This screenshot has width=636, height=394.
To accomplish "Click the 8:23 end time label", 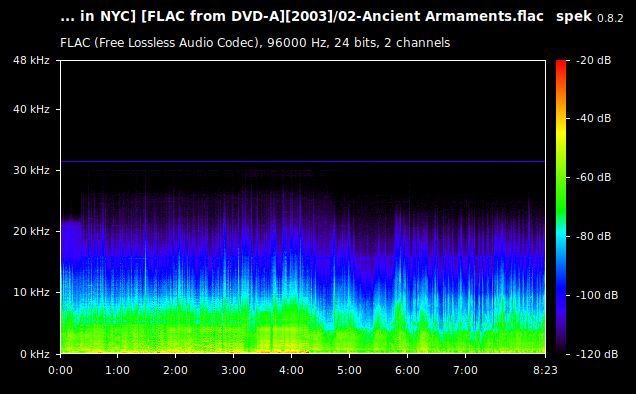I will point(545,370).
